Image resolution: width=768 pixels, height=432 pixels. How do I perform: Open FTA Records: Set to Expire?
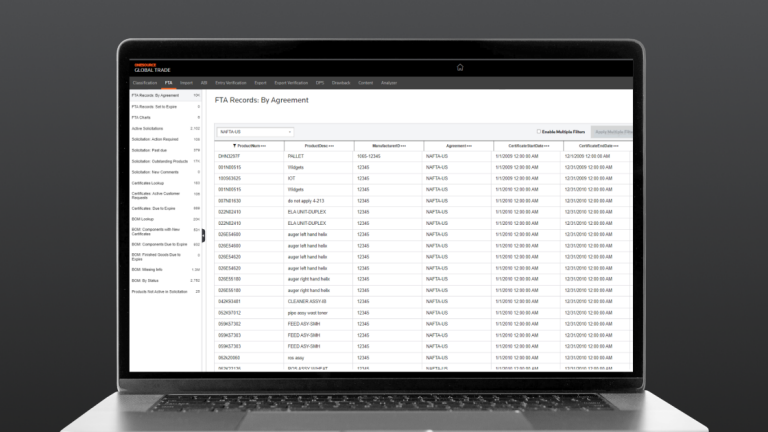point(153,106)
